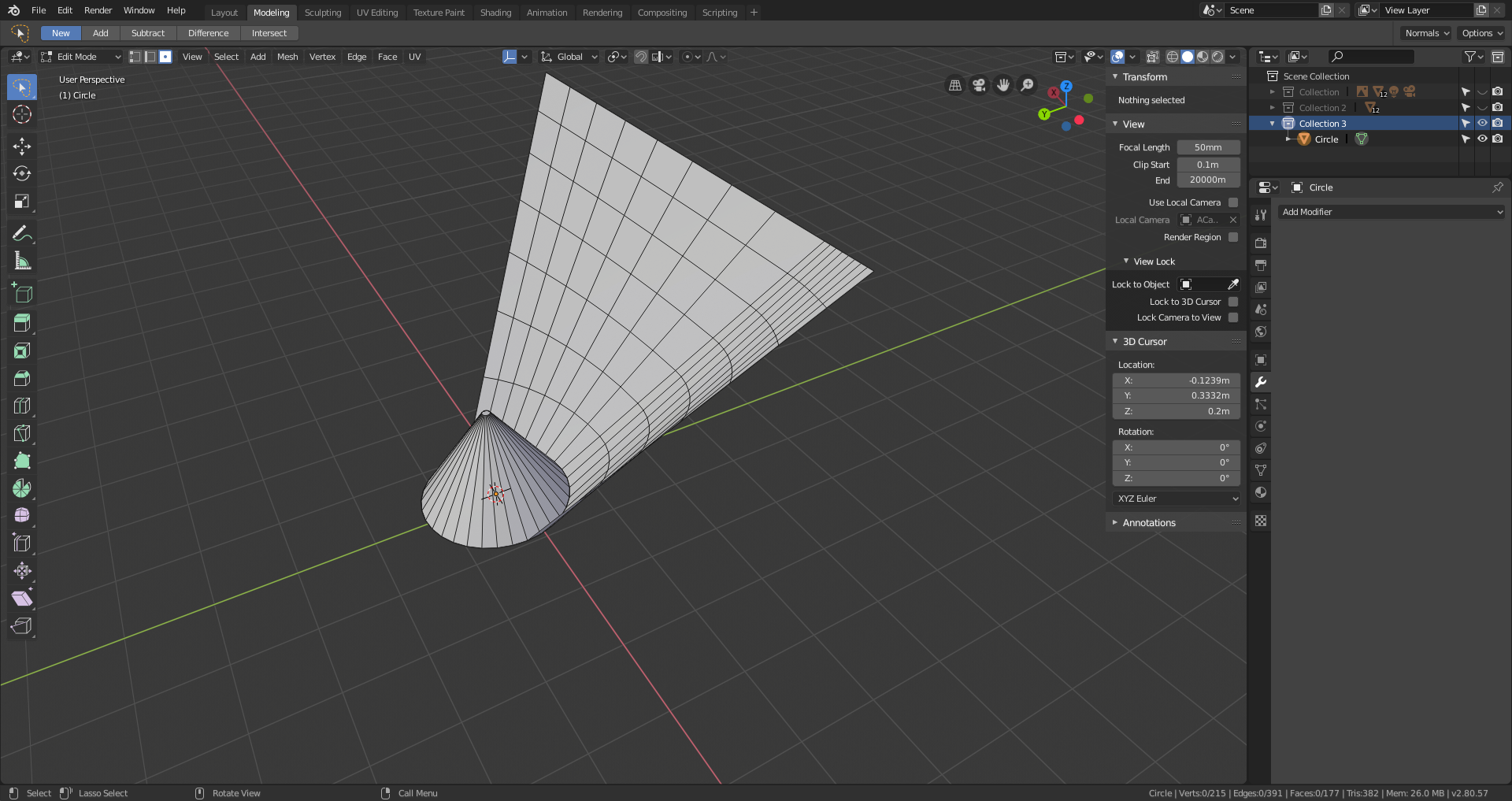Select the Rotate tool in toolbar
This screenshot has height=801, width=1512.
coord(22,173)
